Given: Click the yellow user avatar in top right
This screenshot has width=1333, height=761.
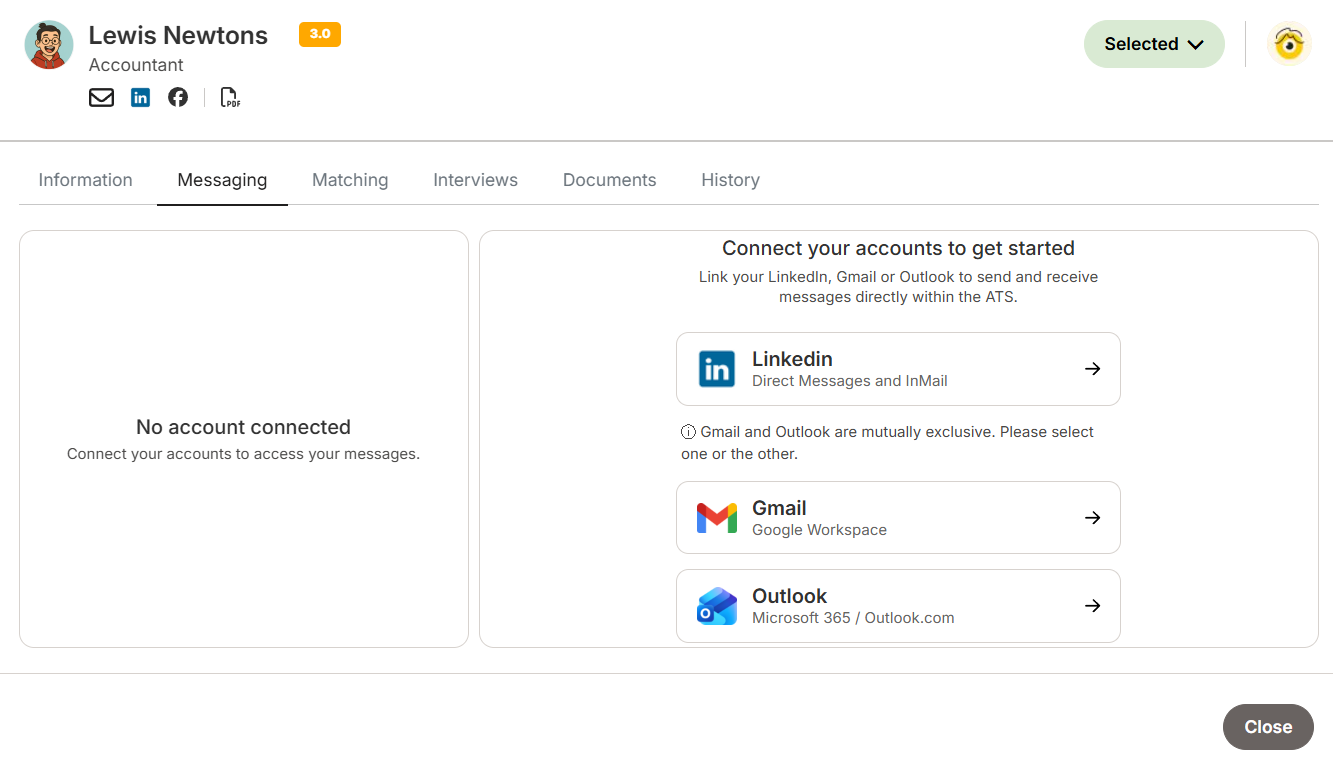Looking at the screenshot, I should tap(1289, 44).
